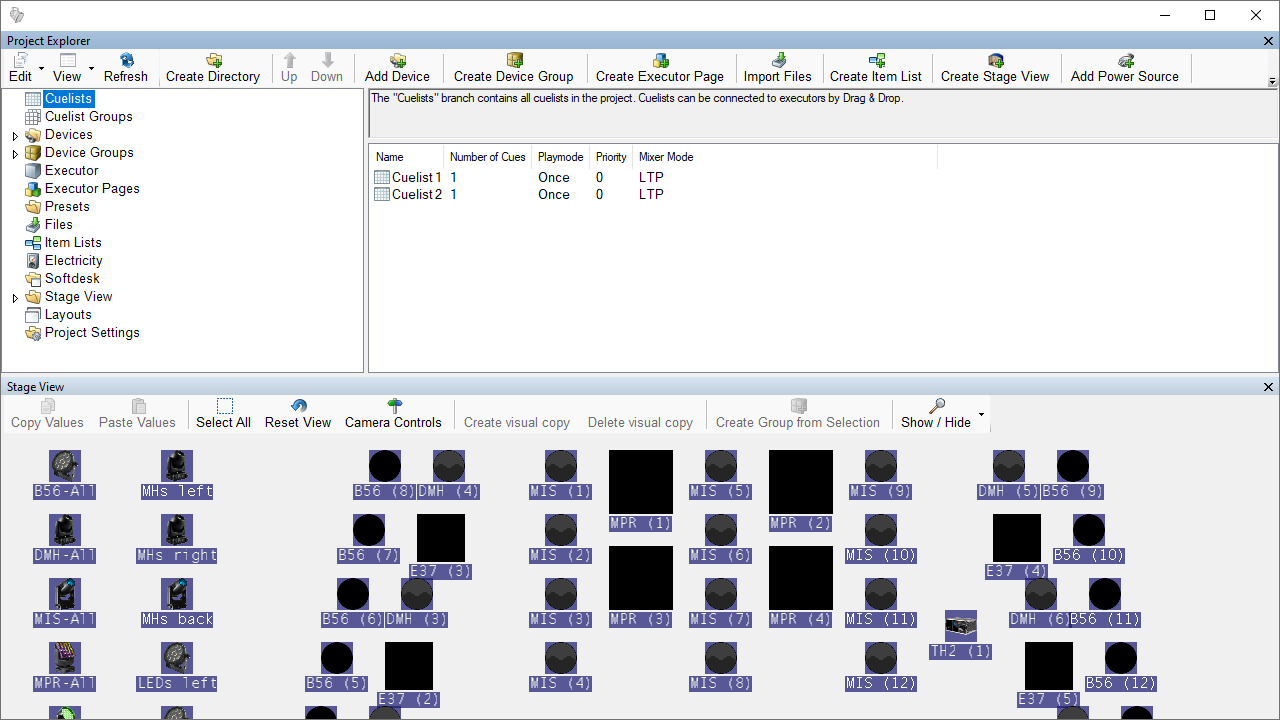The width and height of the screenshot is (1280, 720).
Task: Expand the Device Groups tree node
Action: pos(15,154)
